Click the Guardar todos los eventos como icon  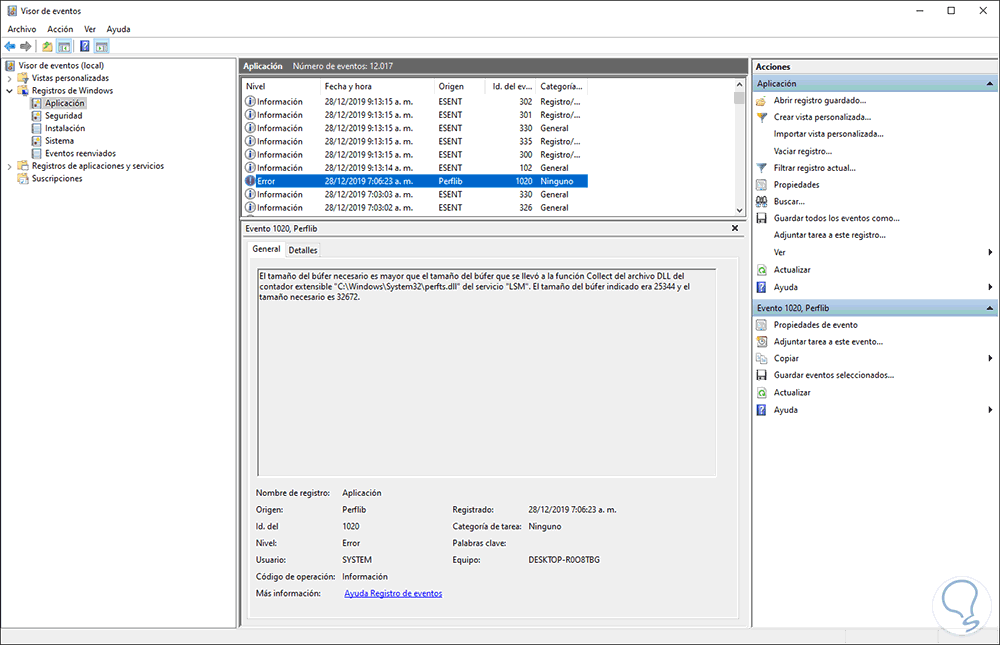point(762,218)
